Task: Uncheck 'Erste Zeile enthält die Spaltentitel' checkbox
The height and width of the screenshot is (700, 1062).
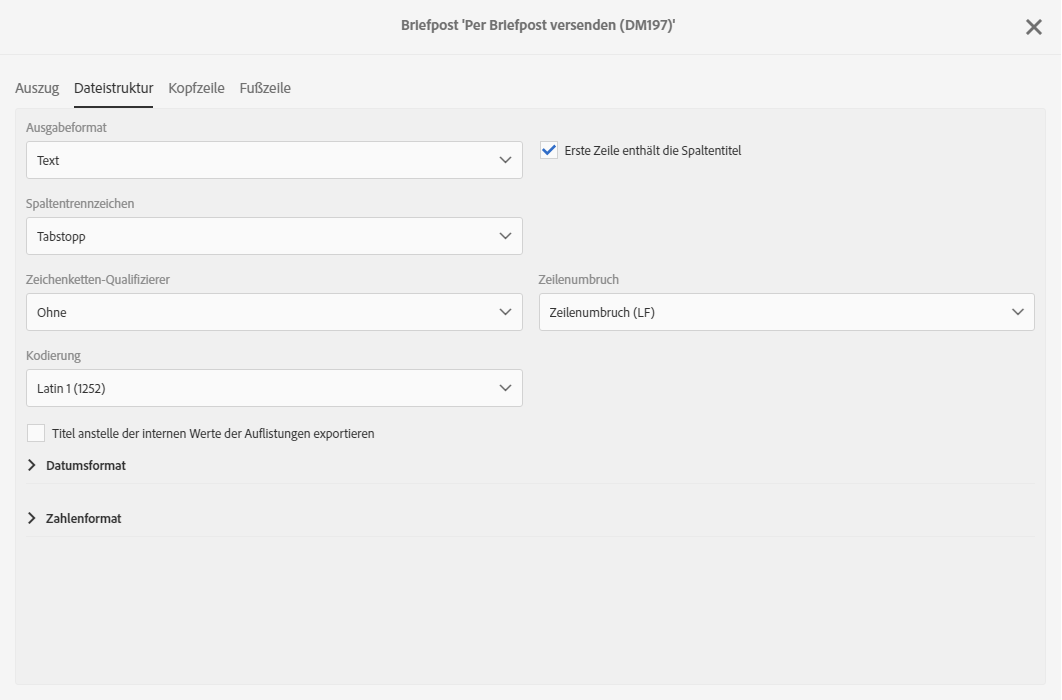Action: click(549, 150)
